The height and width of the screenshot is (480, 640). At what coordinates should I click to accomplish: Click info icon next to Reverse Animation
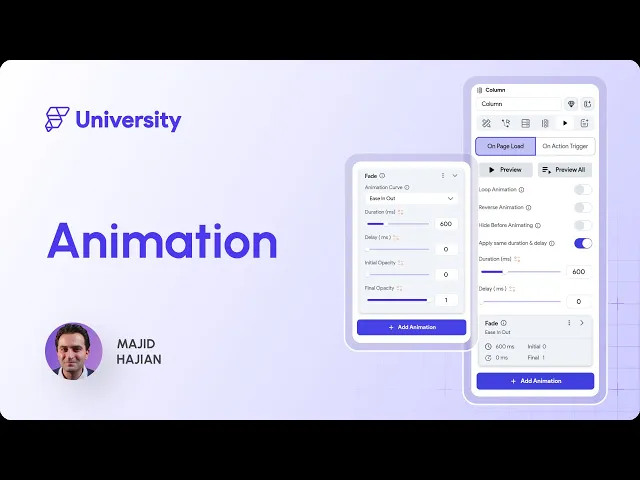[529, 208]
